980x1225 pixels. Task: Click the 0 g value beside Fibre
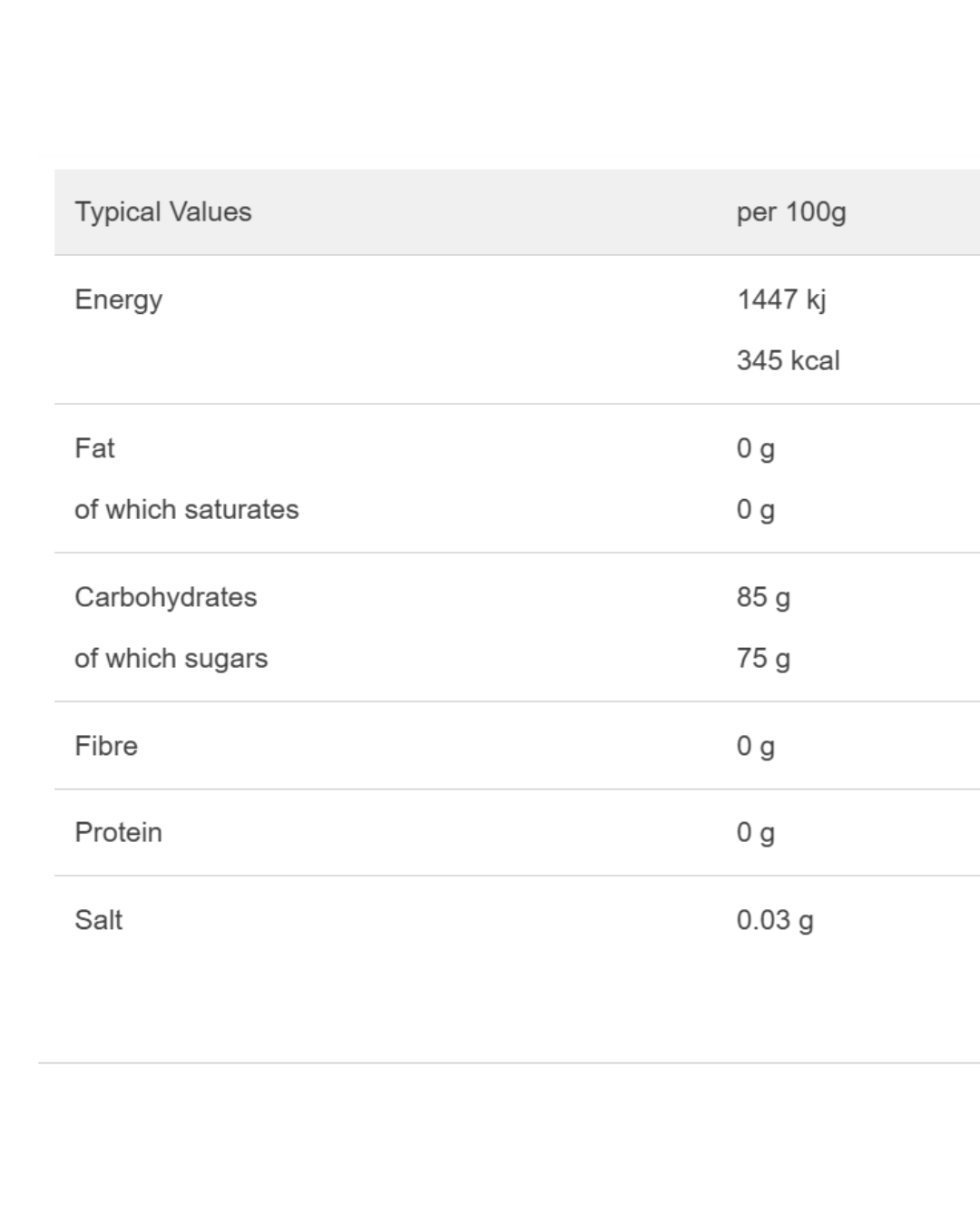[755, 746]
